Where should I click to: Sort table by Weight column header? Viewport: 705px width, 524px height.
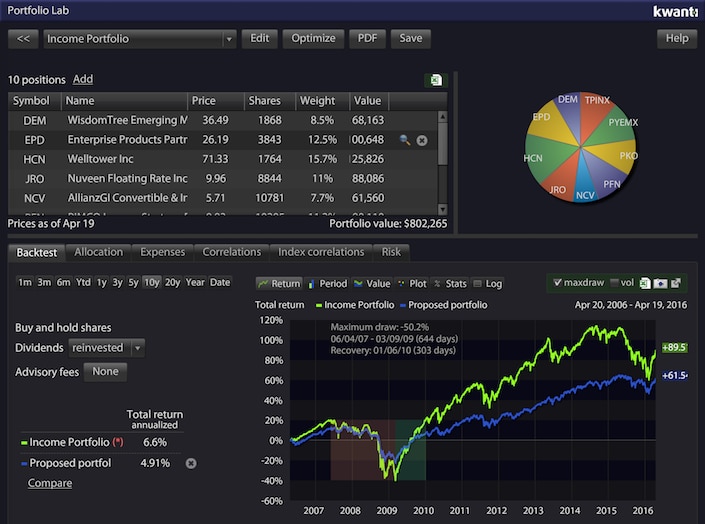pyautogui.click(x=322, y=101)
